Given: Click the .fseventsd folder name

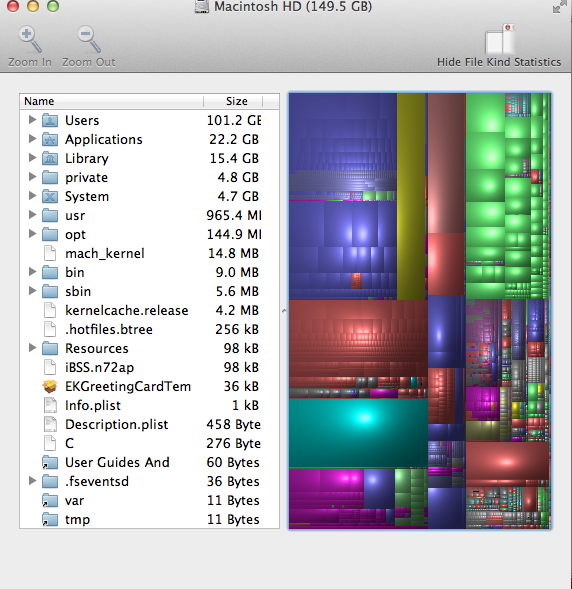Looking at the screenshot, I should click(x=97, y=481).
